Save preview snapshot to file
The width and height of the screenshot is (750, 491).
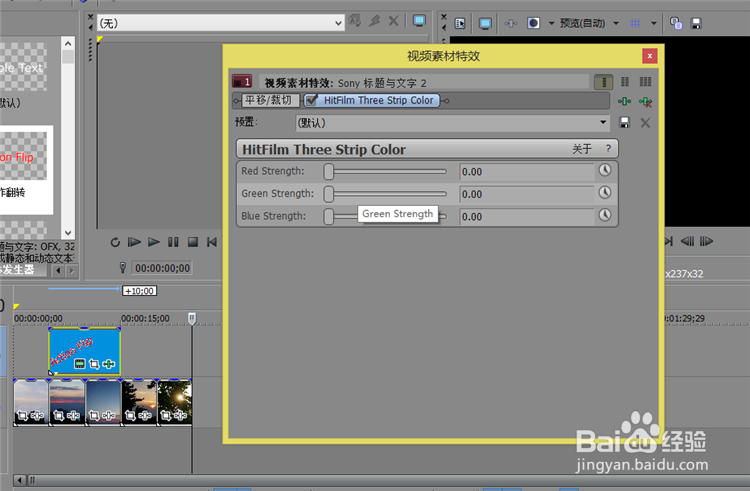tap(696, 23)
